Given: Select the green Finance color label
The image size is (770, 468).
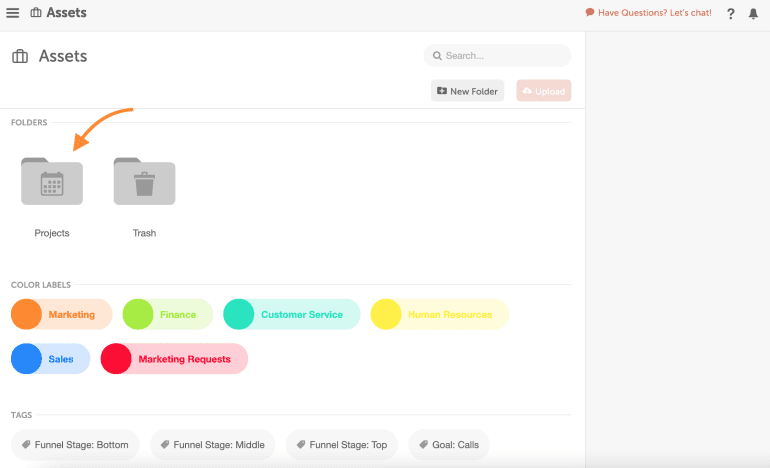Looking at the screenshot, I should click(x=167, y=314).
